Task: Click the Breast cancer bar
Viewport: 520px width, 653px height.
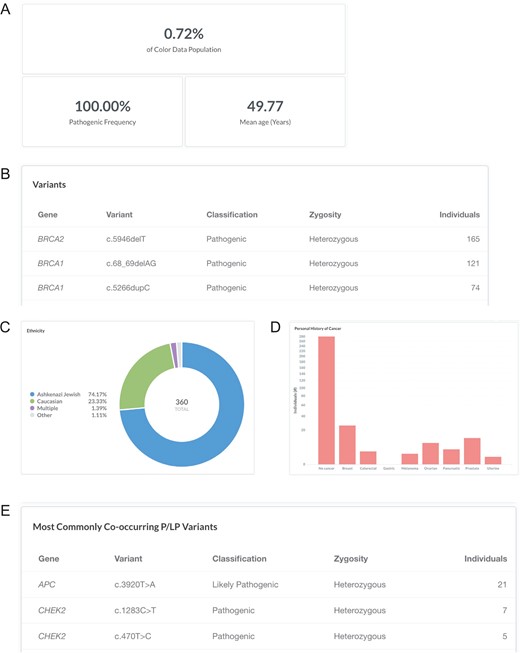Action: click(347, 444)
